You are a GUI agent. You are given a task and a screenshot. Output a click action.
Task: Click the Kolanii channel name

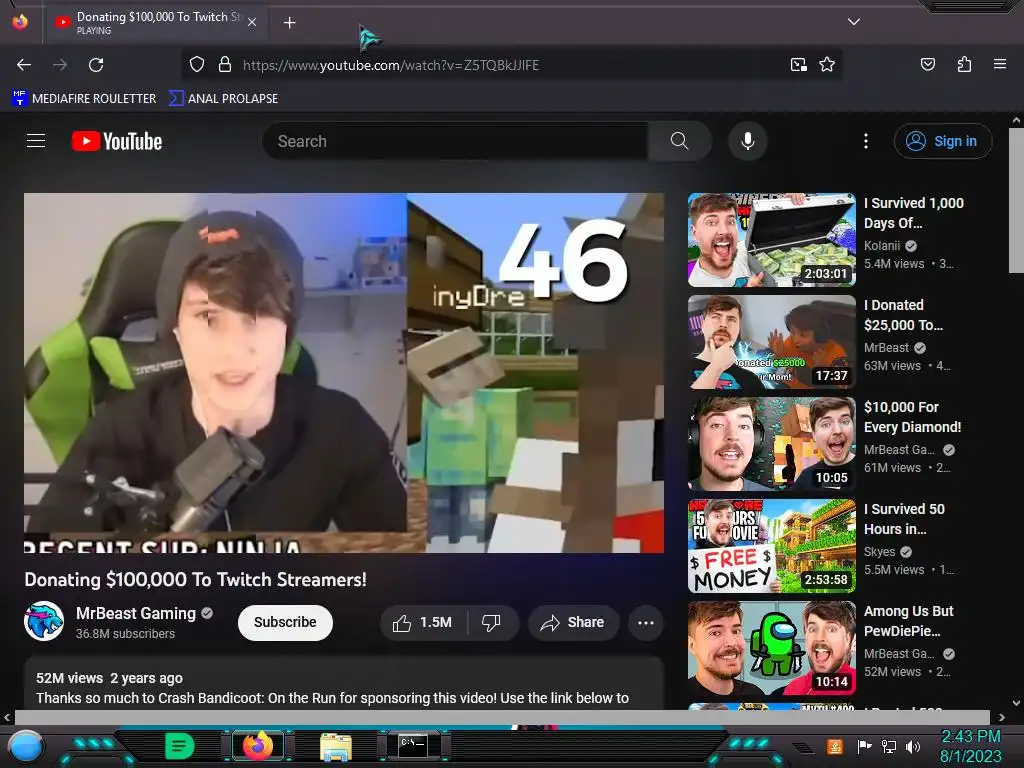pyautogui.click(x=882, y=246)
